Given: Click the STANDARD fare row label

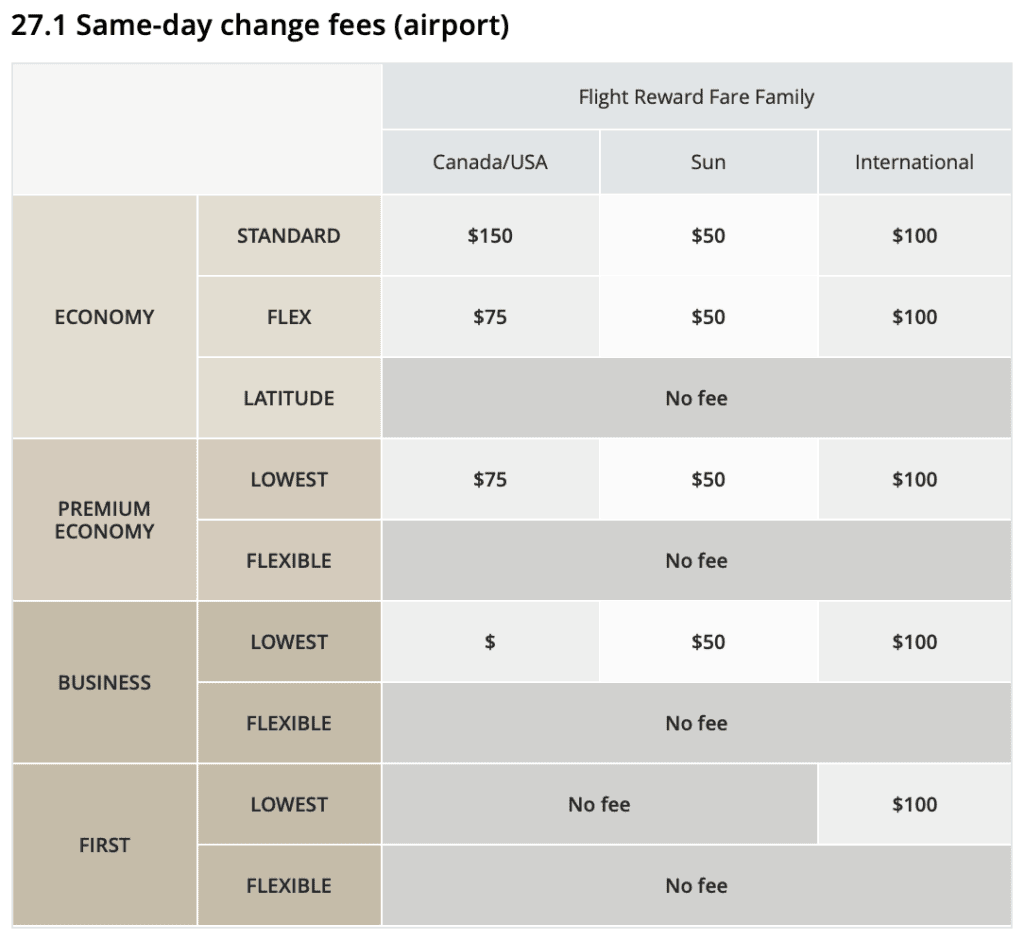Looking at the screenshot, I should pyautogui.click(x=288, y=236).
